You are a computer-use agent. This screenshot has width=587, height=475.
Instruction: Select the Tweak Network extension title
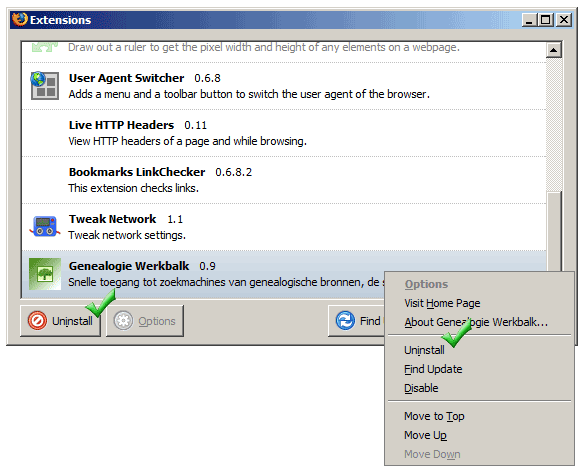[112, 219]
